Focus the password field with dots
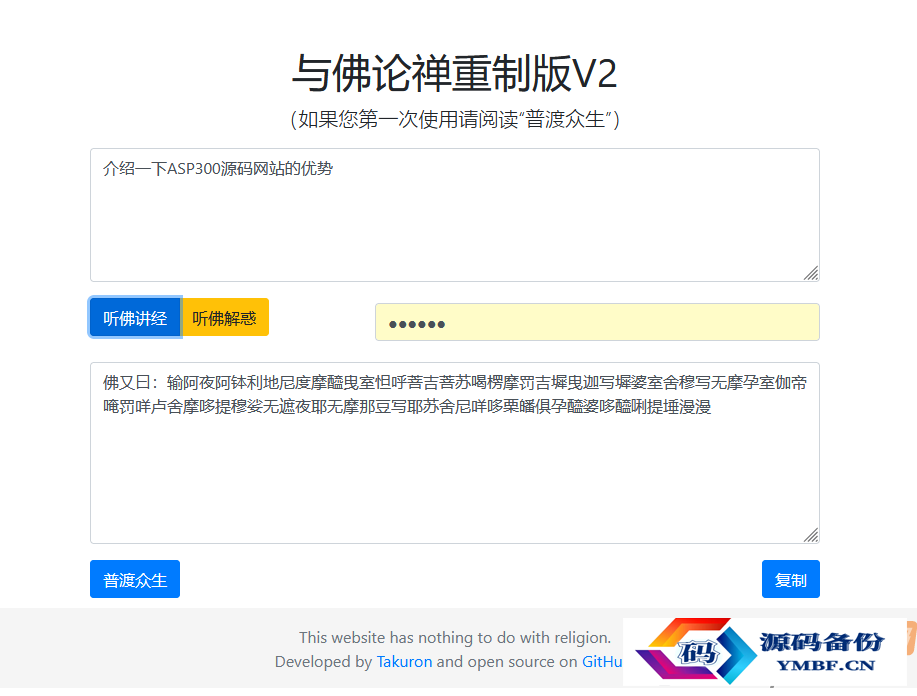This screenshot has width=917, height=696. pos(597,322)
